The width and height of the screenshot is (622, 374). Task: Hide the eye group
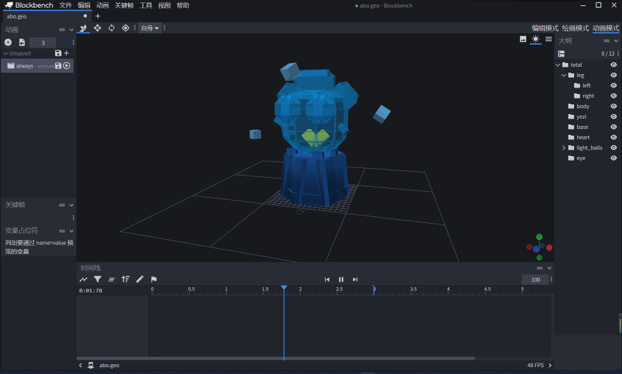pos(614,158)
